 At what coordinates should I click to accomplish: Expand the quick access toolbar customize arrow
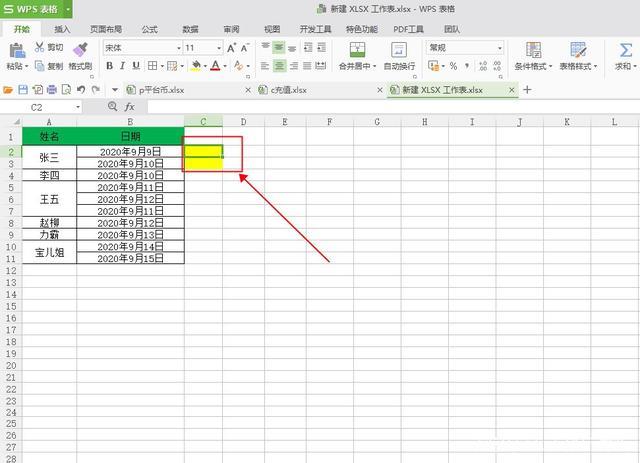tap(115, 89)
